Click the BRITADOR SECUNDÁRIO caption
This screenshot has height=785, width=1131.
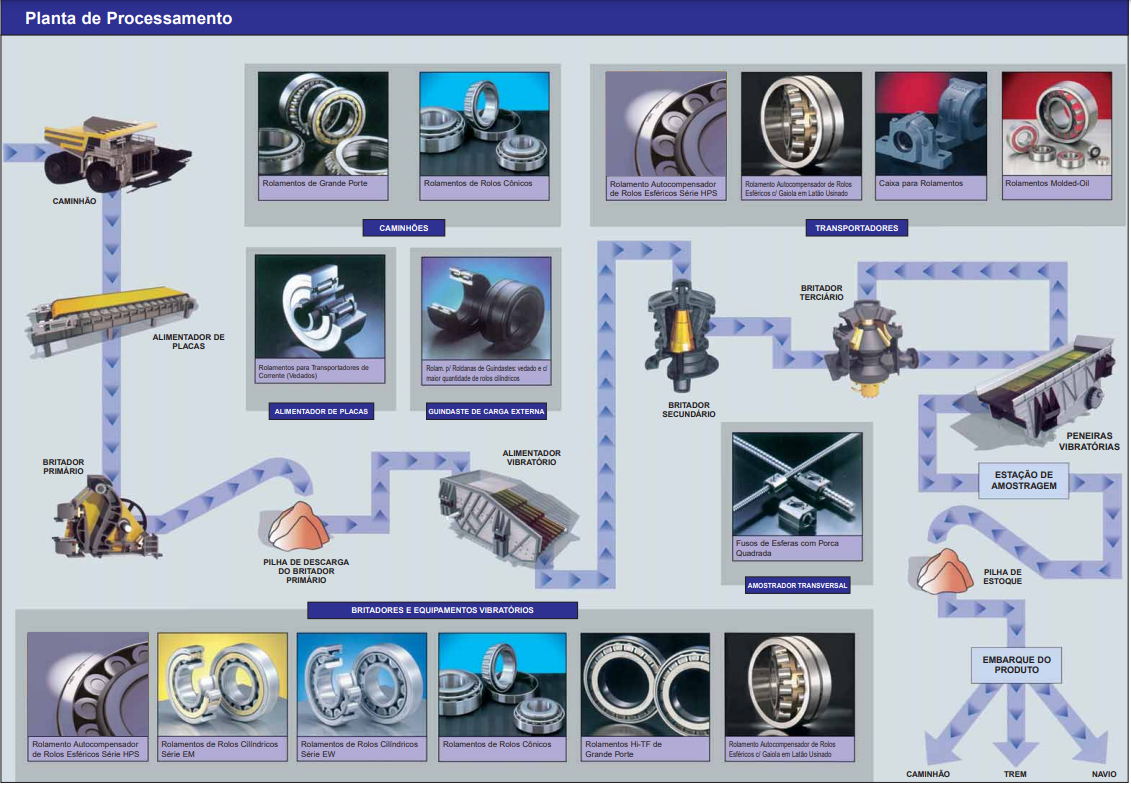(689, 410)
